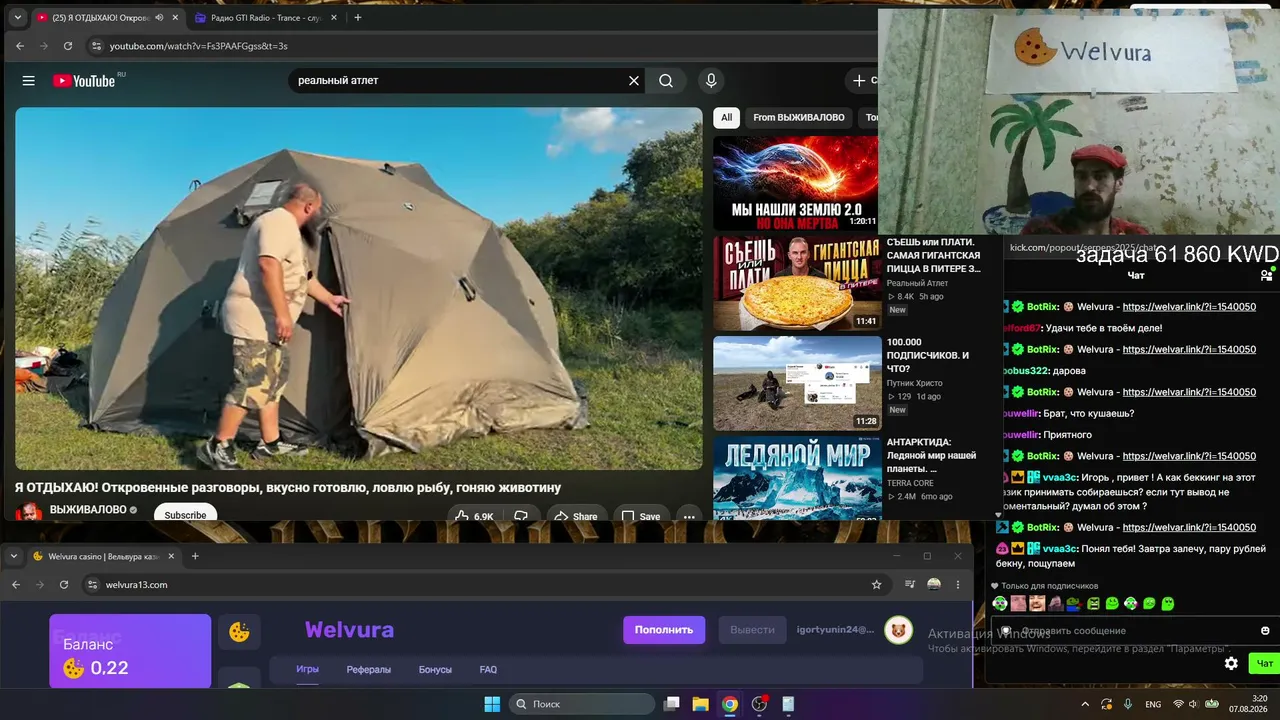Clear the YouTube search query

(x=633, y=81)
